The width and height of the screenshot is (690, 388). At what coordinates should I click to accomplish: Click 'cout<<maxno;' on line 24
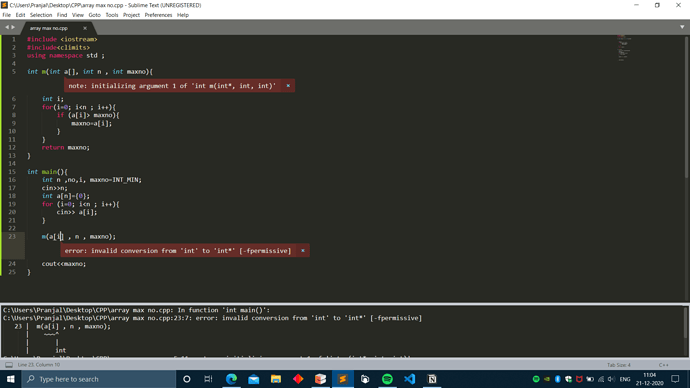(x=64, y=264)
